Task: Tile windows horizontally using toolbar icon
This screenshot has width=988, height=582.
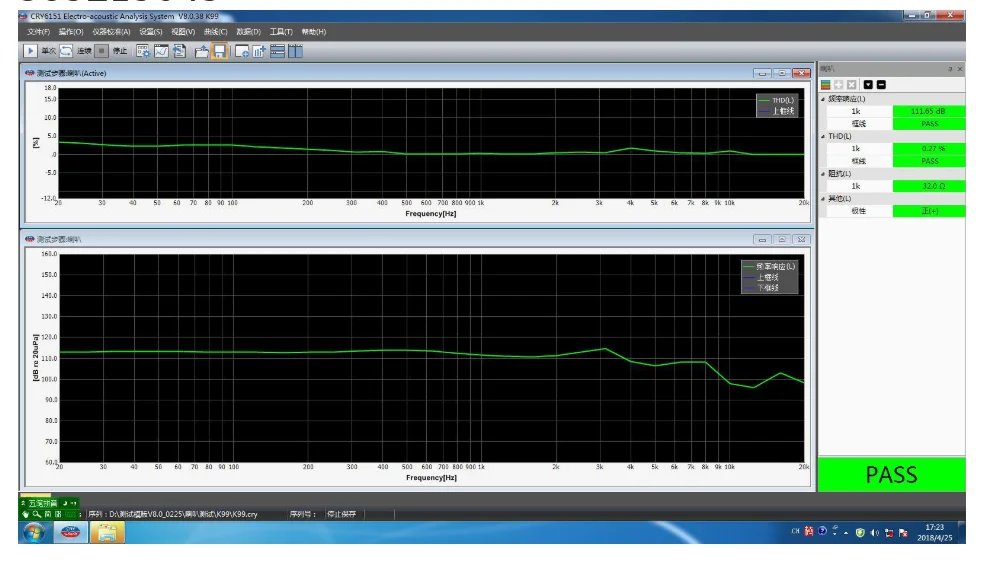Action: 278,51
